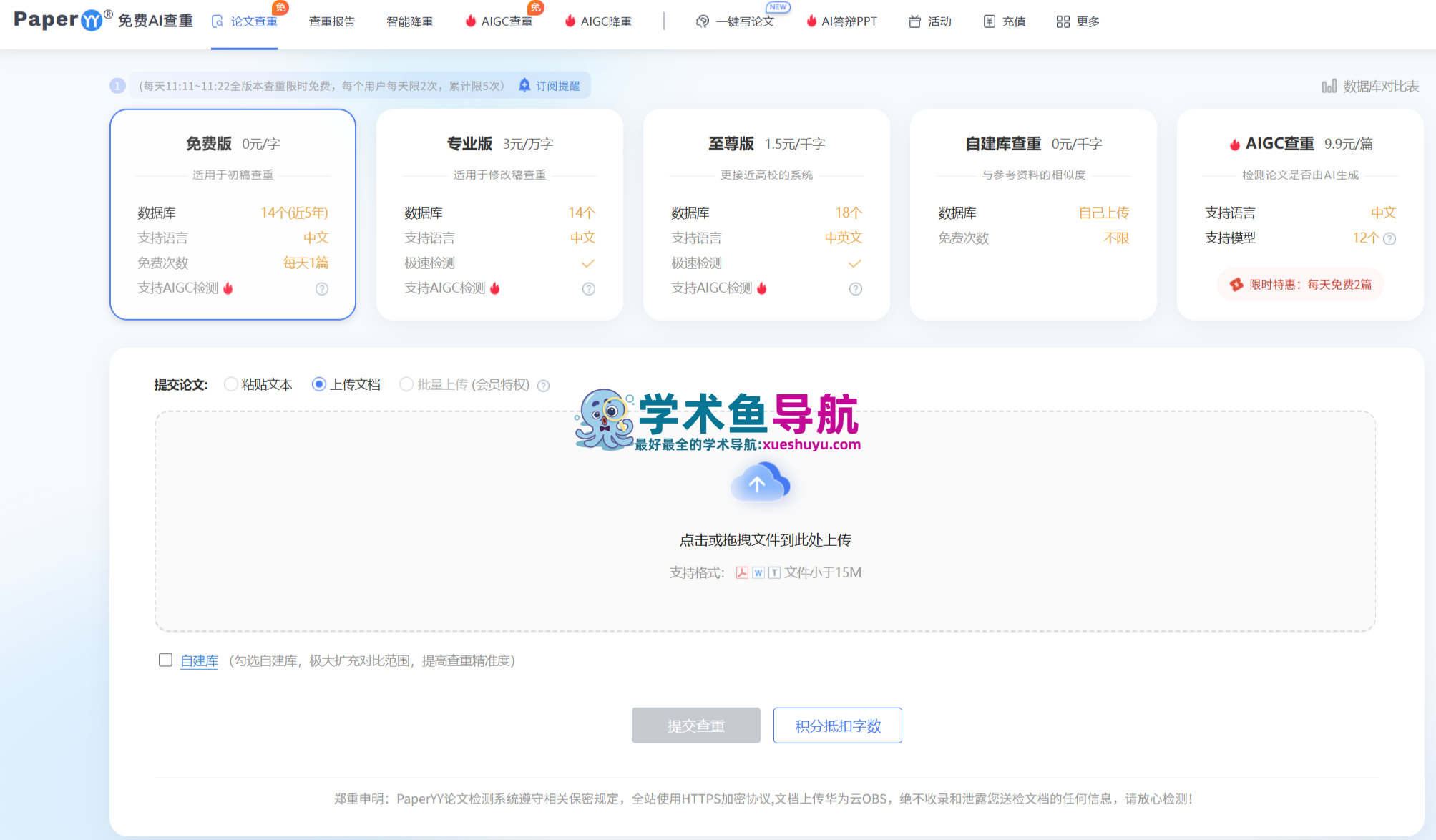This screenshot has height=840, width=1436.
Task: Open the 自建库 link
Action: click(199, 660)
